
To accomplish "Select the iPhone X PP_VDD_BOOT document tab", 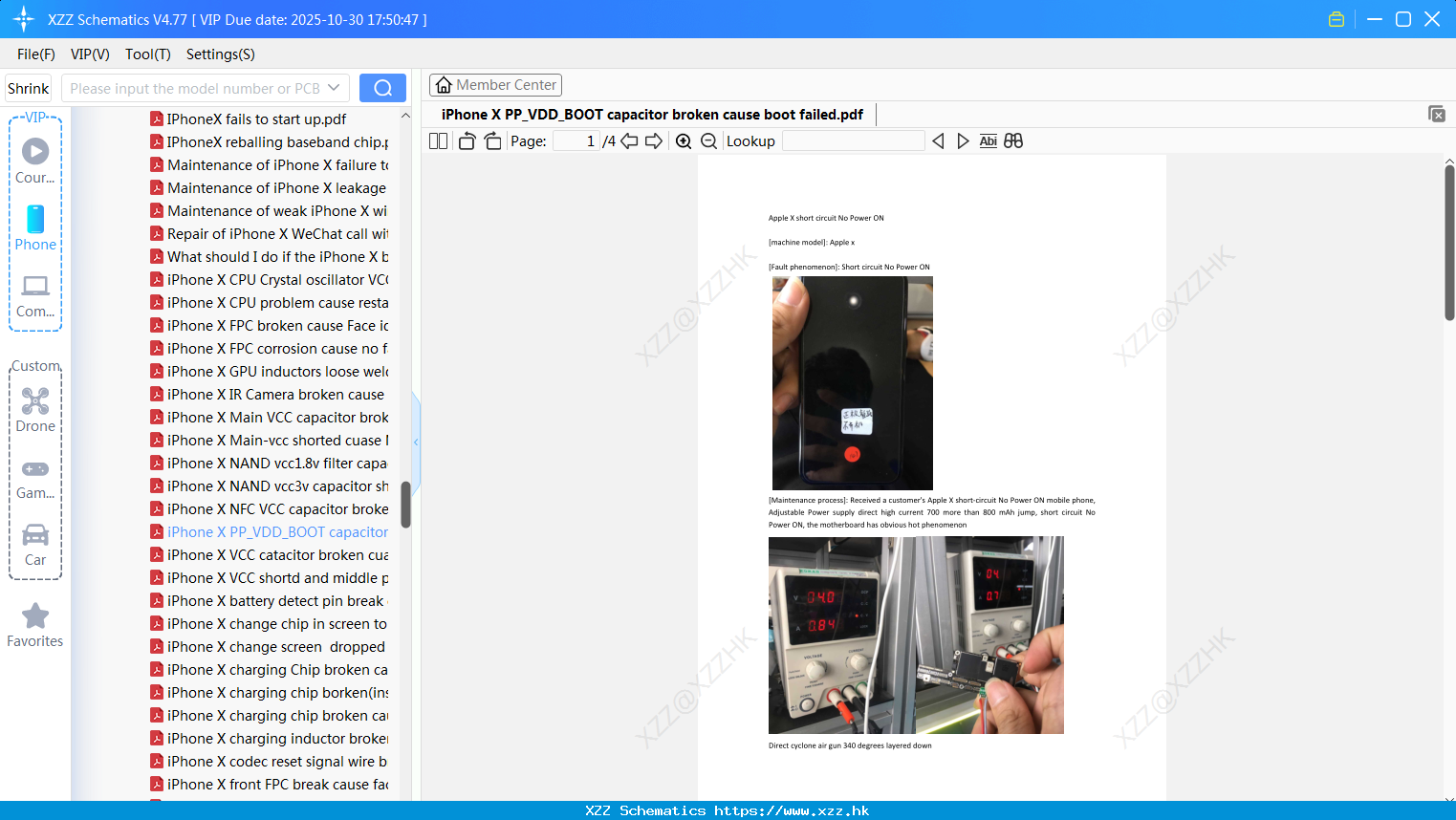I will coord(652,115).
